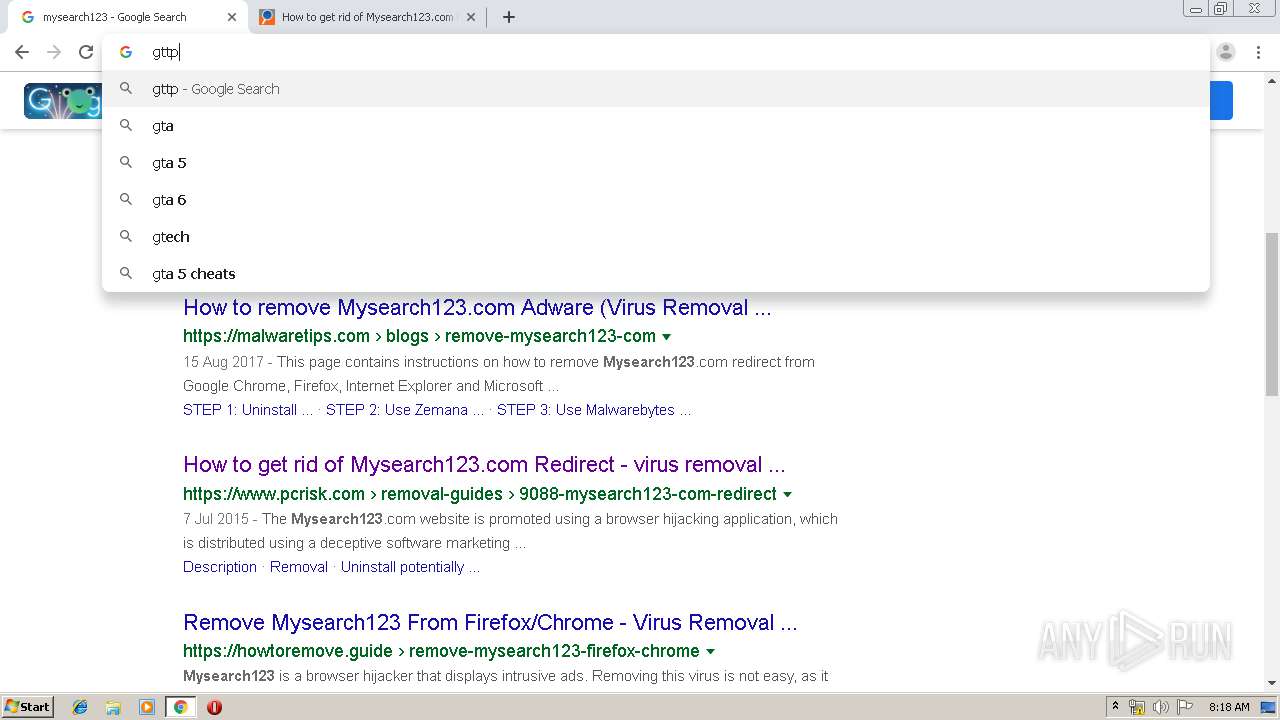Open the 'Removal' sitelink

299,567
